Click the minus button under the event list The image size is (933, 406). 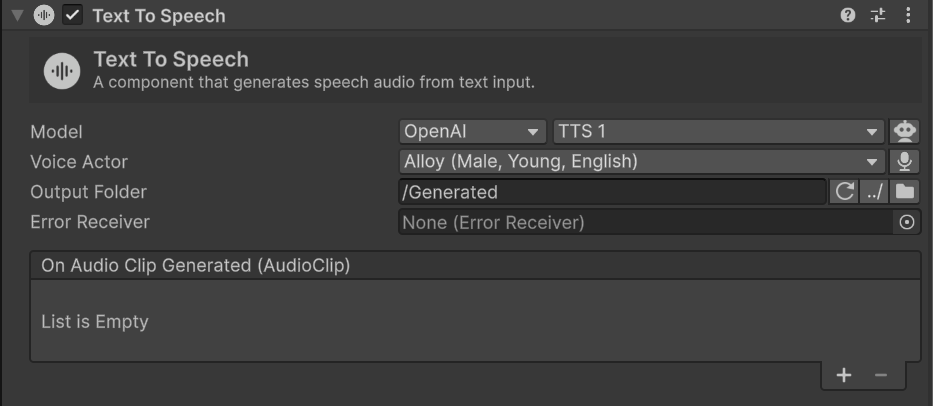coord(881,375)
